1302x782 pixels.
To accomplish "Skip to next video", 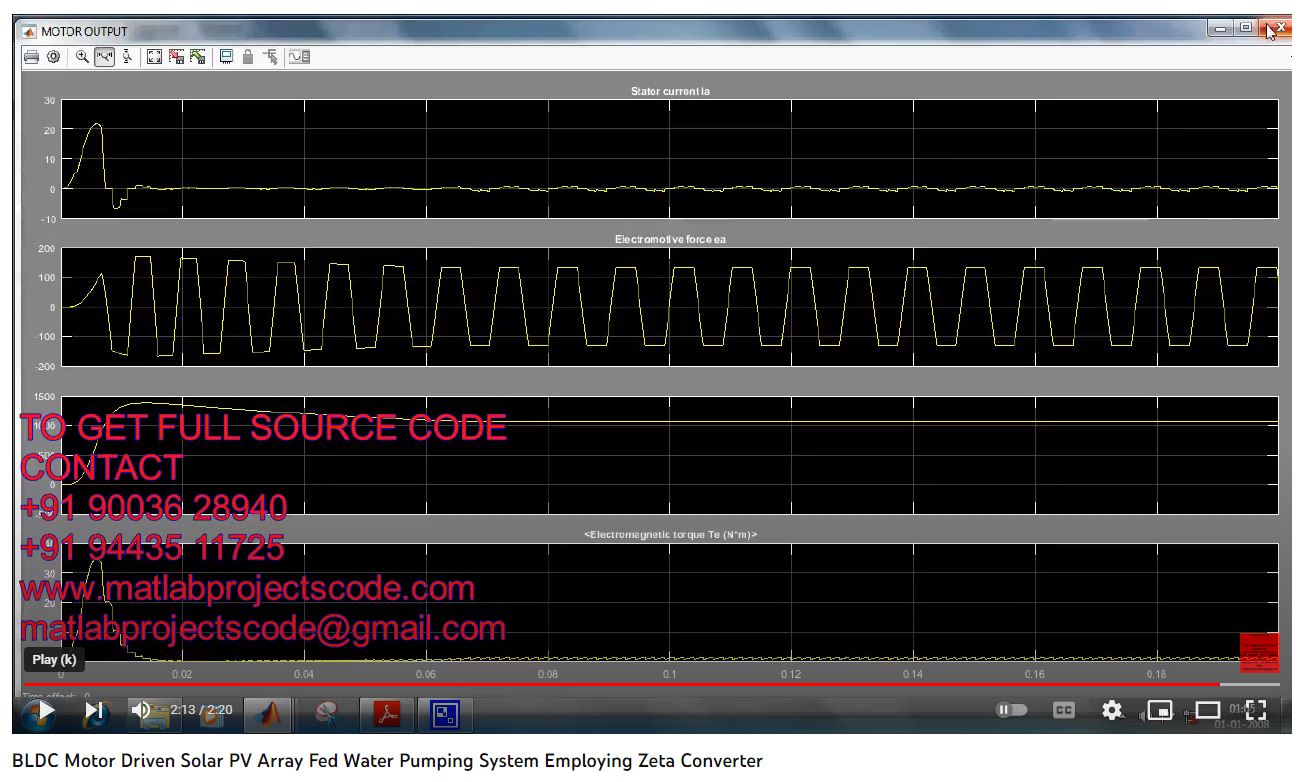I will (x=94, y=710).
